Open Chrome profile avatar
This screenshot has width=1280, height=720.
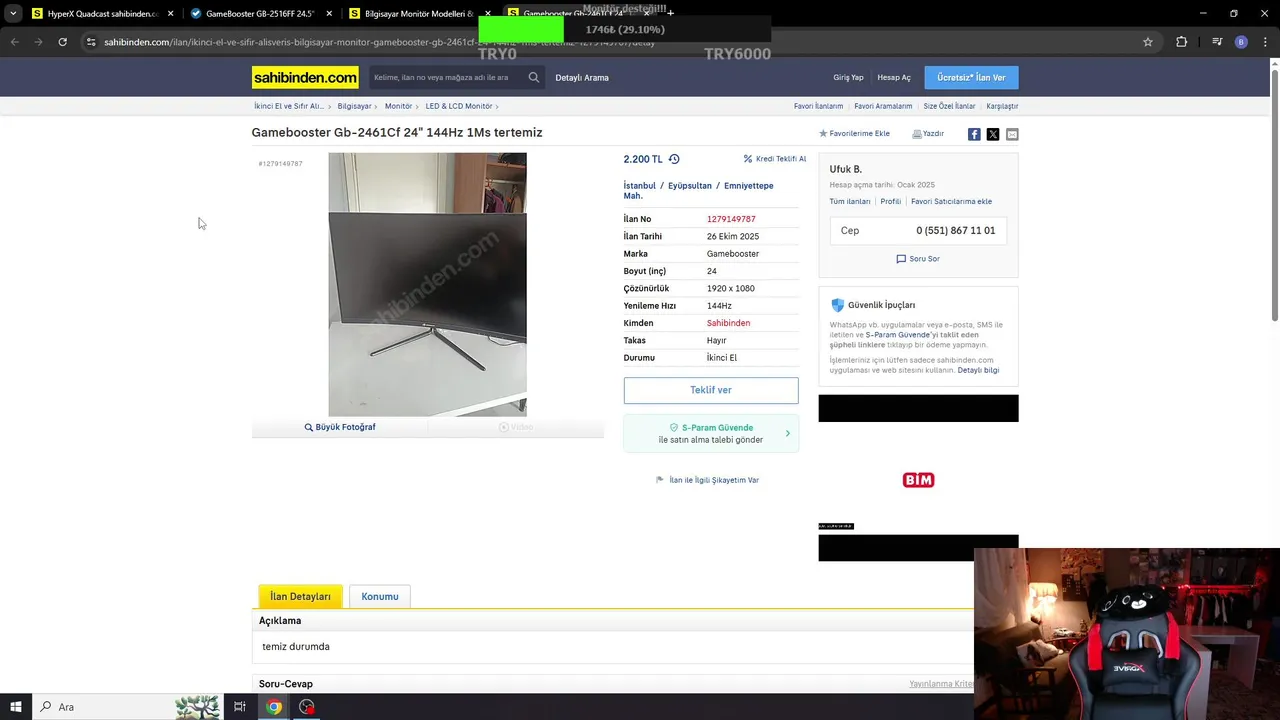[1241, 42]
